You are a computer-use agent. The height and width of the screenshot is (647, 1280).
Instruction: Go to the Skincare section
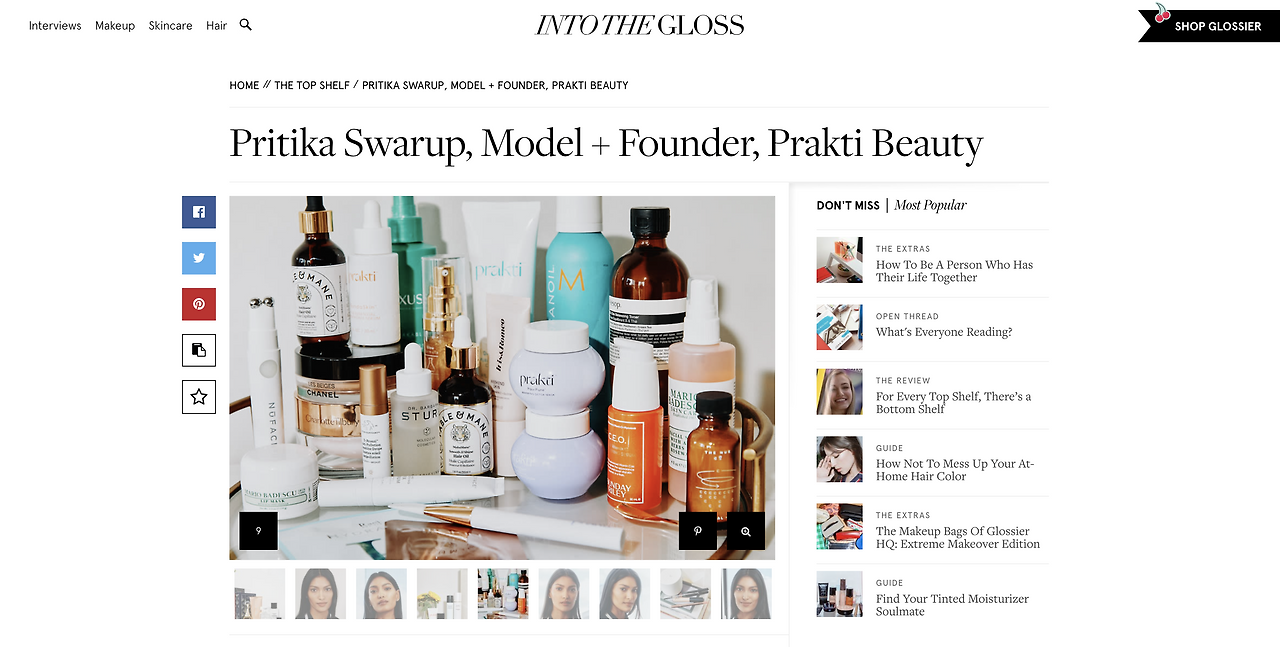[170, 26]
